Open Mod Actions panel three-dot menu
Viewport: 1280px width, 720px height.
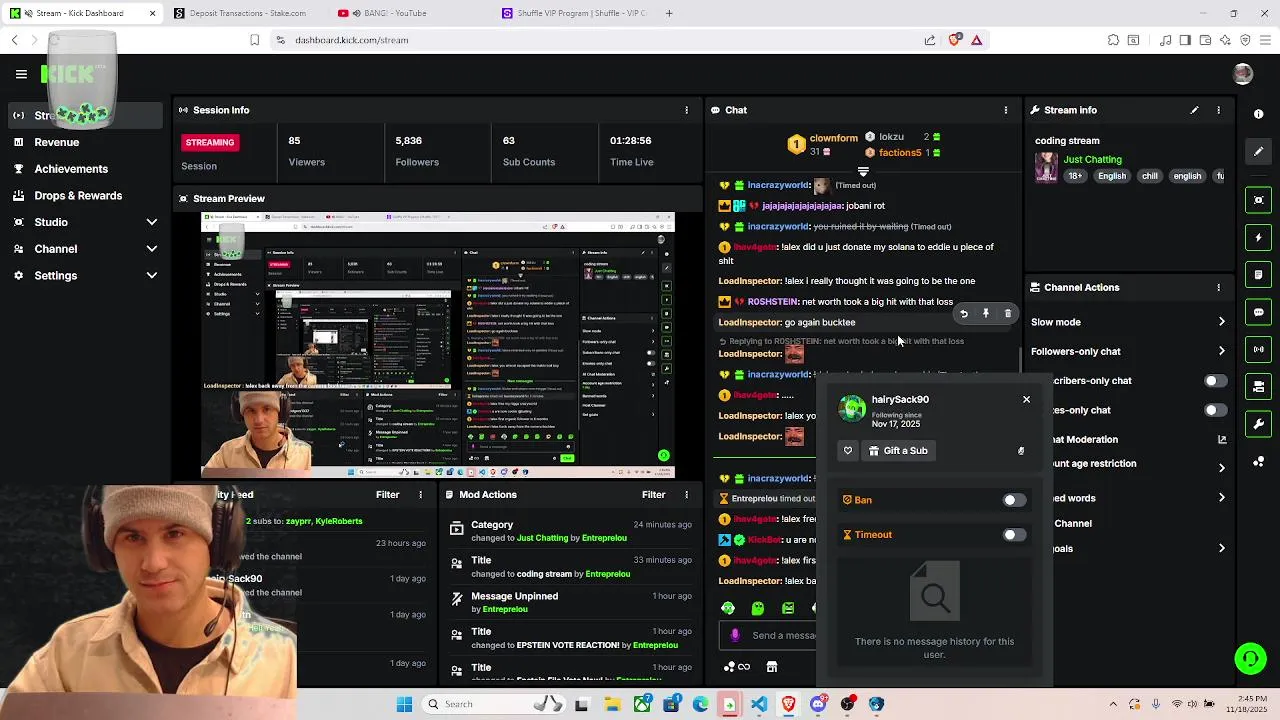(686, 495)
